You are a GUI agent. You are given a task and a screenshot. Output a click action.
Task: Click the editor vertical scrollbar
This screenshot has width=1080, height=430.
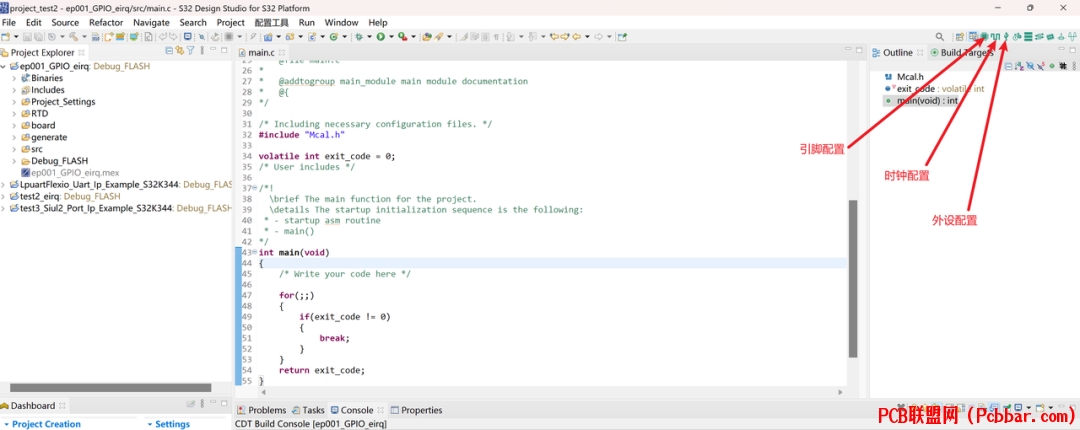click(853, 279)
